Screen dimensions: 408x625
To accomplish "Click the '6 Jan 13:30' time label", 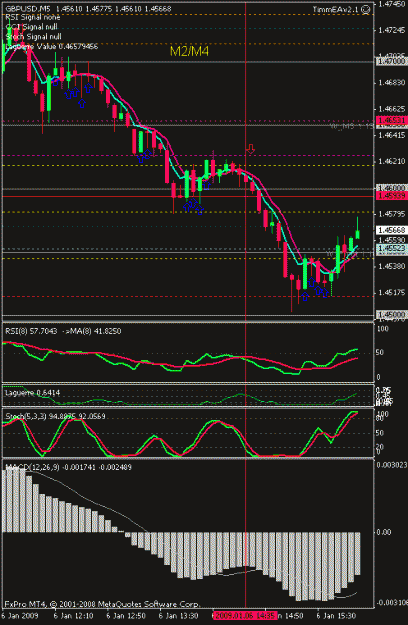I will [x=178, y=615].
